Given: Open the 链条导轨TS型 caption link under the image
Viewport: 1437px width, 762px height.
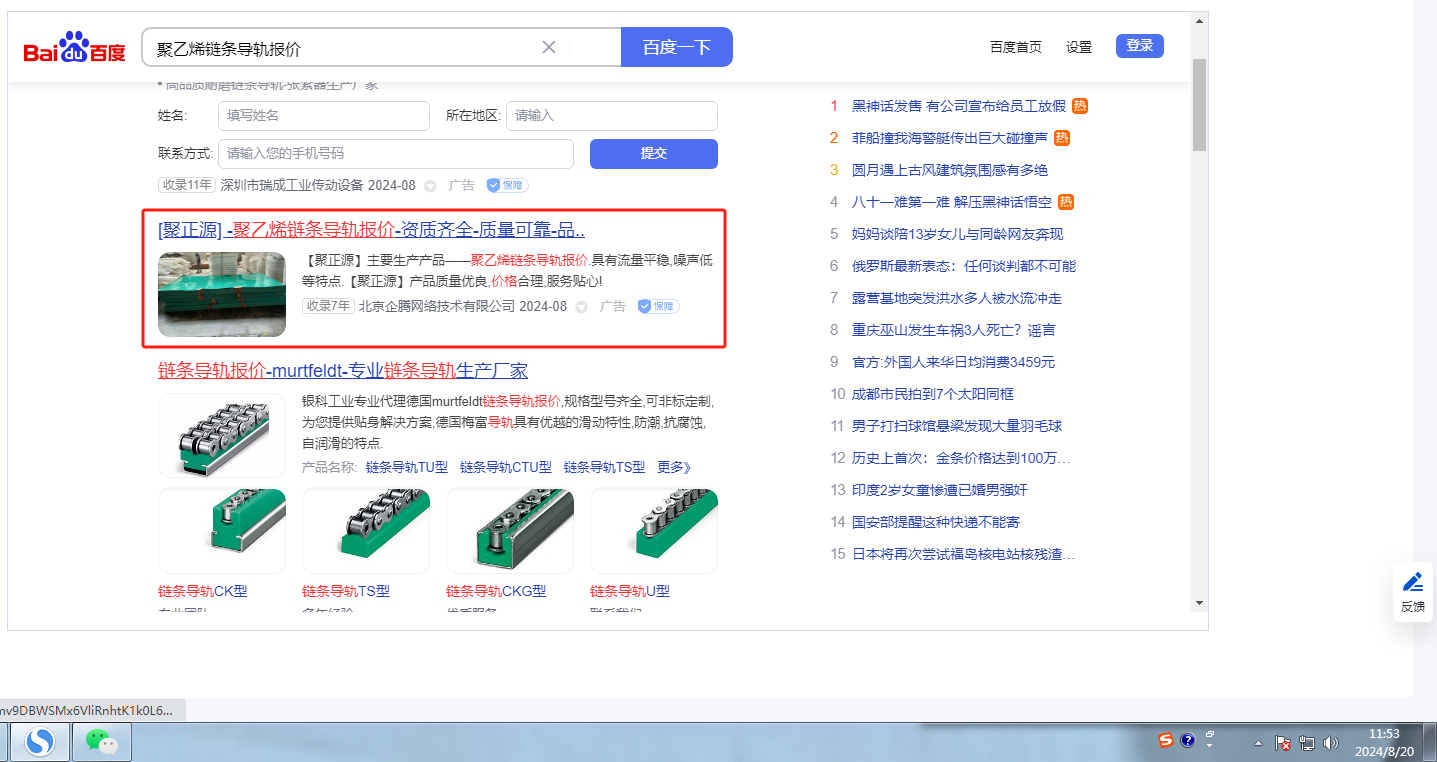Looking at the screenshot, I should coord(346,591).
